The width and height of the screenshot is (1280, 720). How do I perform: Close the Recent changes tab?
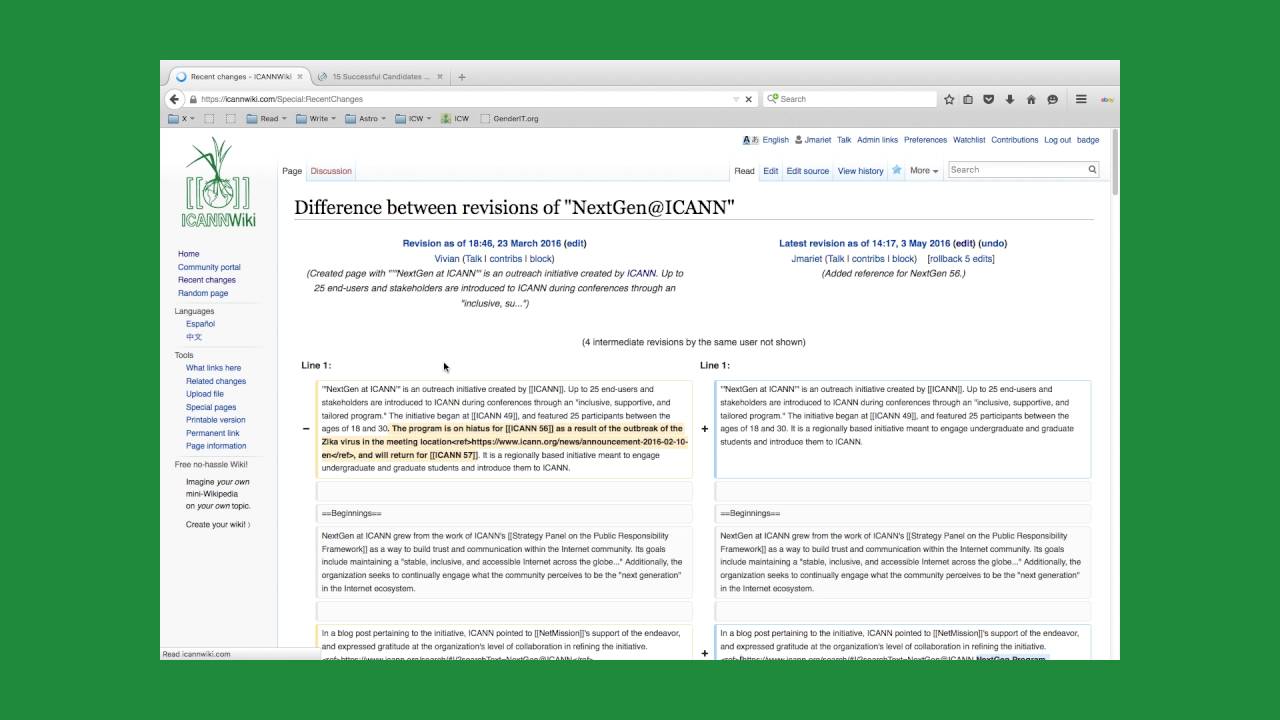(300, 76)
